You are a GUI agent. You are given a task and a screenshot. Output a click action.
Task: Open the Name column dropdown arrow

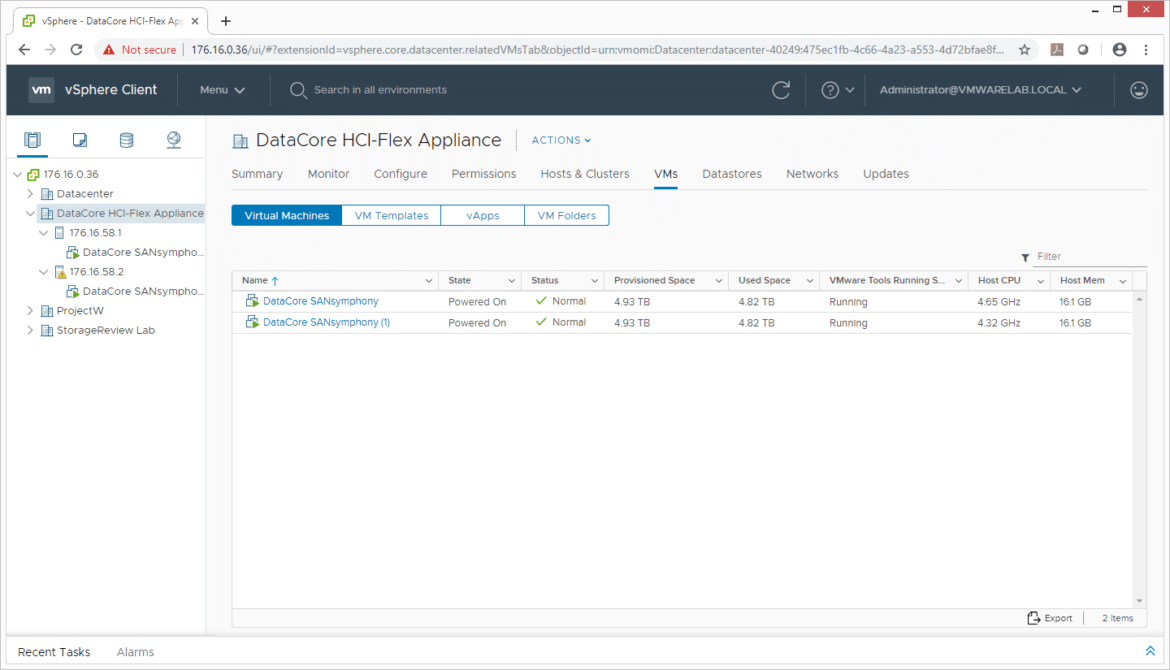click(428, 281)
